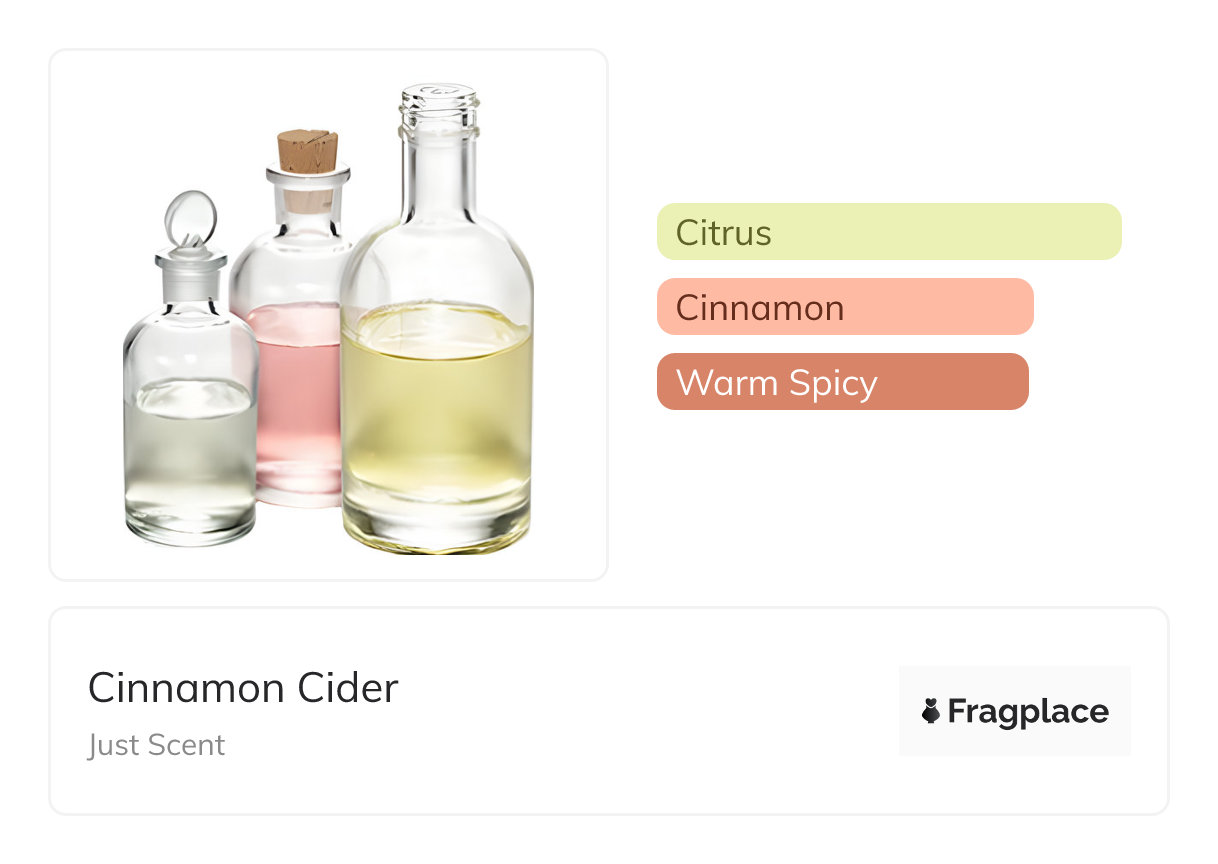
Task: Click the cork stopper on the pink bottle
Action: (308, 152)
